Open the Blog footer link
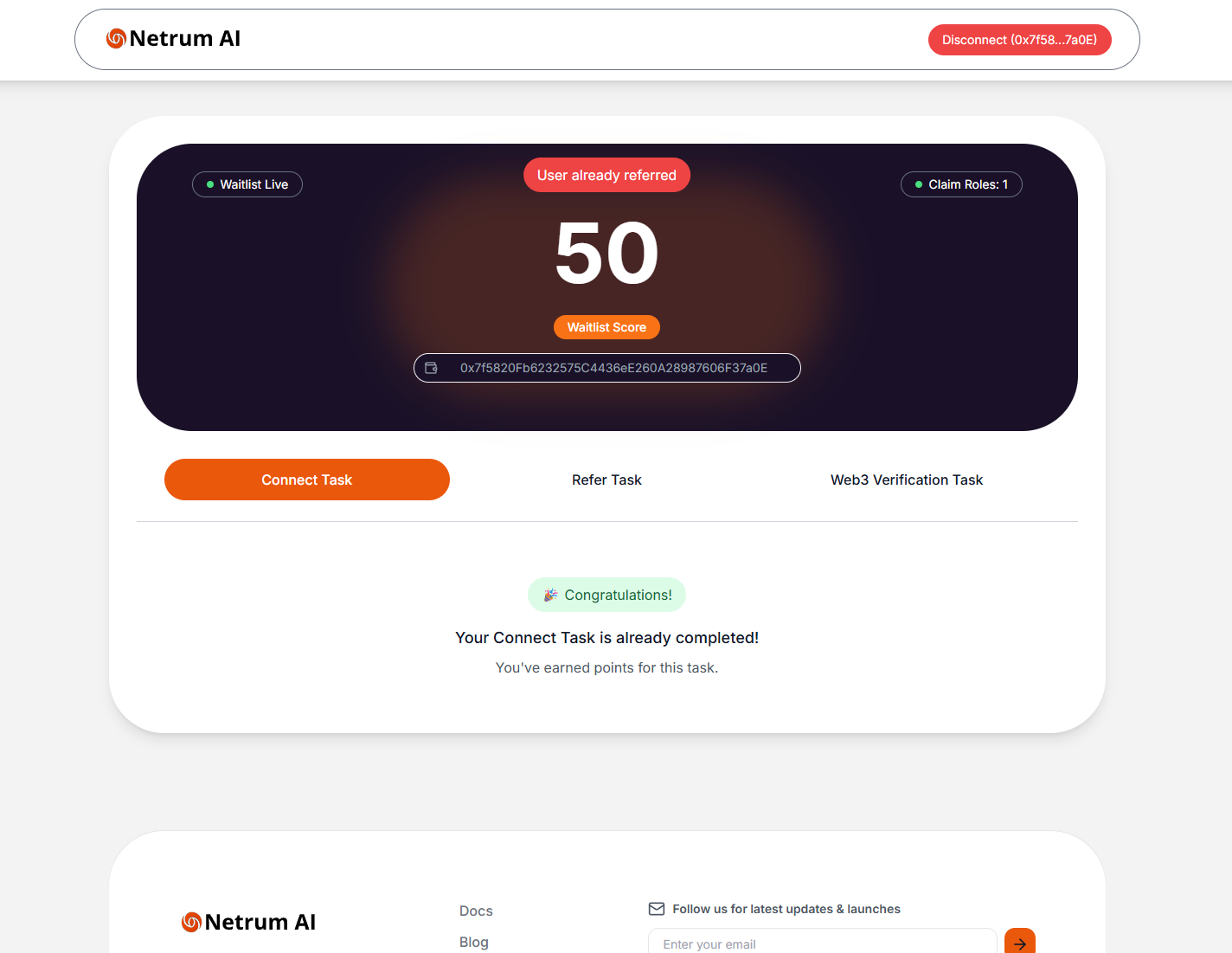This screenshot has height=953, width=1232. pos(474,942)
